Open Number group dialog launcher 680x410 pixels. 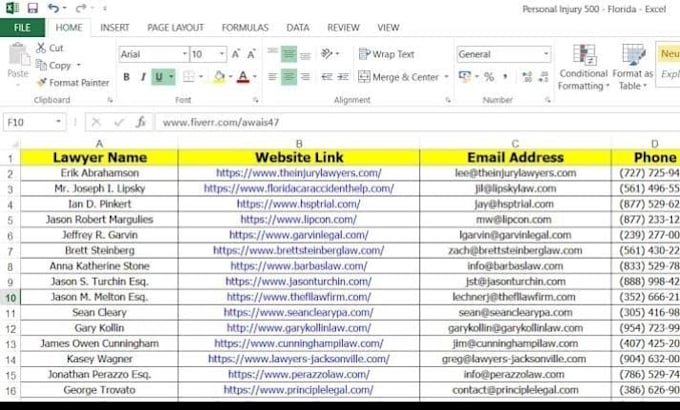[548, 100]
